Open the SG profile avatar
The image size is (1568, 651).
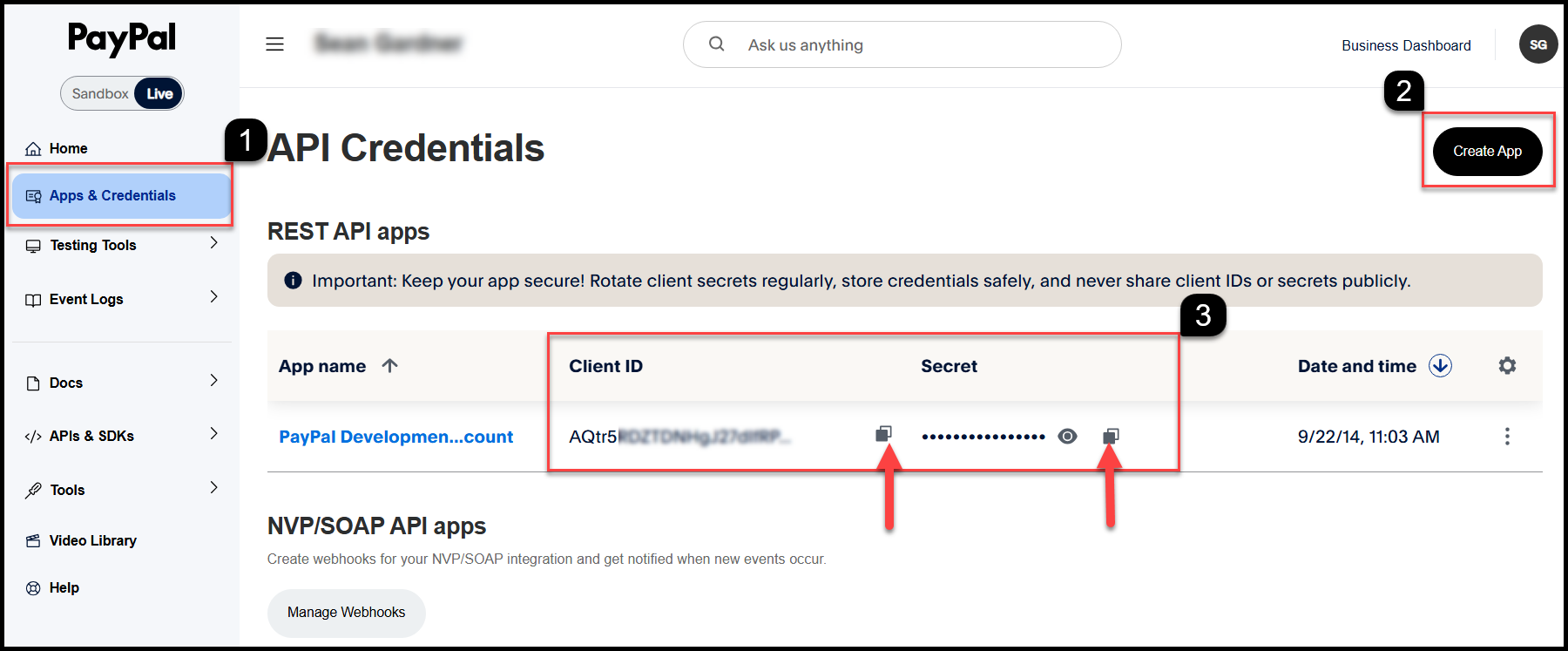coord(1538,44)
